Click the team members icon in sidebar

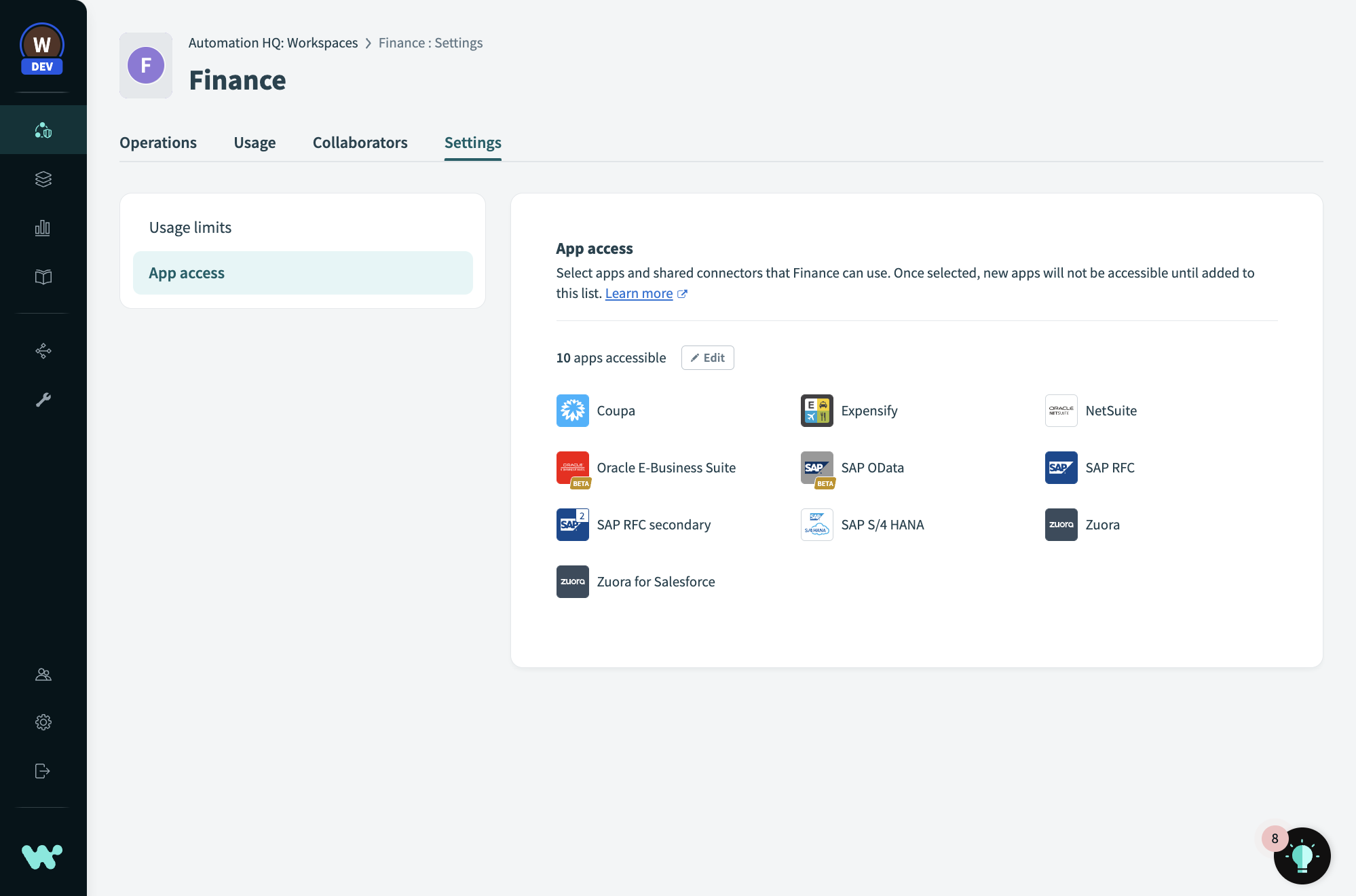click(x=43, y=674)
